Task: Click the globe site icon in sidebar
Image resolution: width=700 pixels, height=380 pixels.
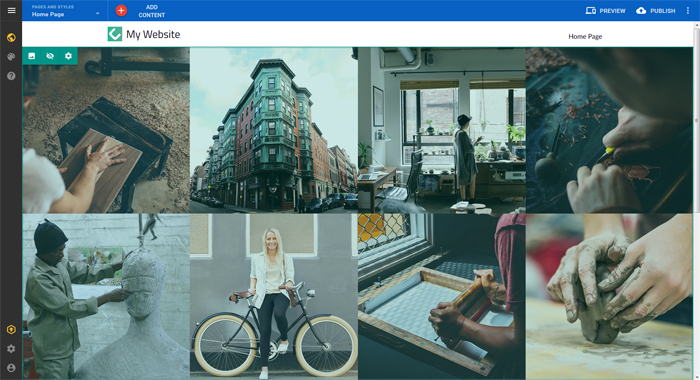Action: point(11,38)
